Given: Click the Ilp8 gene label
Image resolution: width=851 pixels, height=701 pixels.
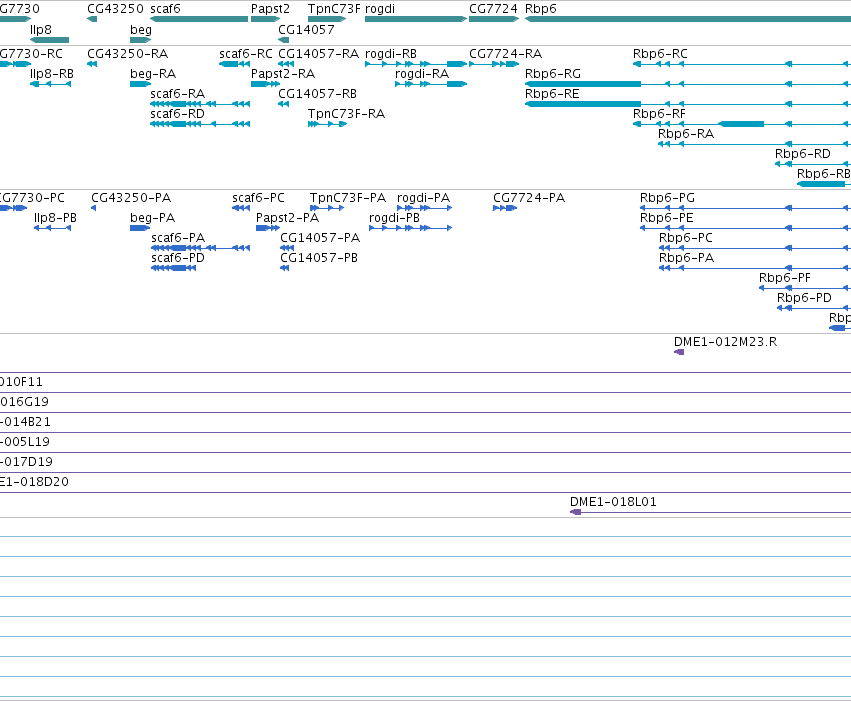Looking at the screenshot, I should 41,29.
